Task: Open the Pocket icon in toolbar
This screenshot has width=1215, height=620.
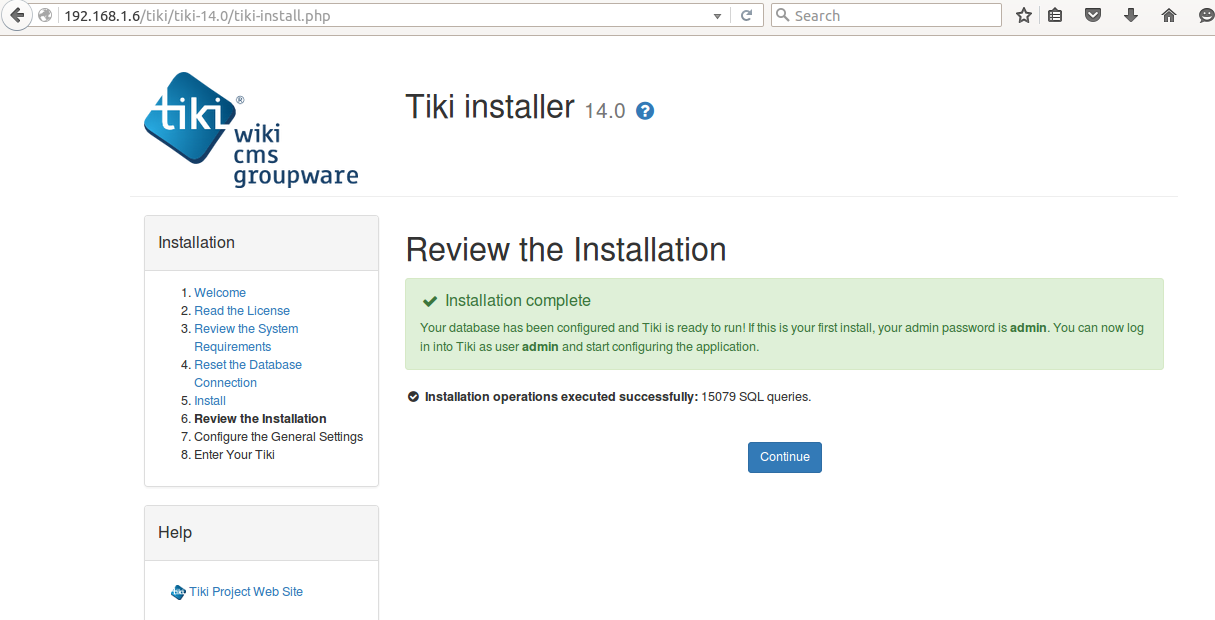Action: (x=1094, y=16)
